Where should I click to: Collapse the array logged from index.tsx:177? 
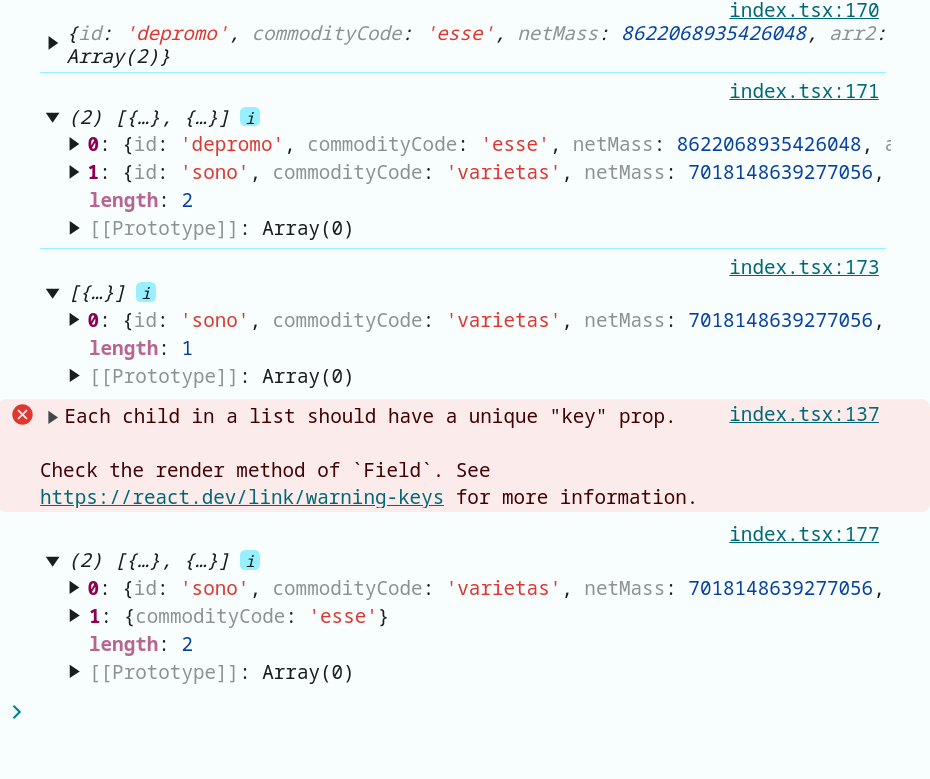pyautogui.click(x=53, y=561)
